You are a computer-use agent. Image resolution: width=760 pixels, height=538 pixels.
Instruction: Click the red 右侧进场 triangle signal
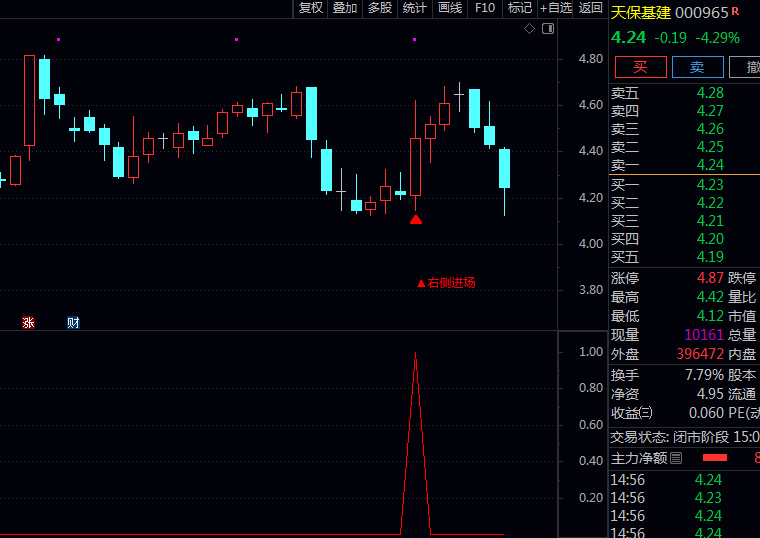pyautogui.click(x=416, y=220)
